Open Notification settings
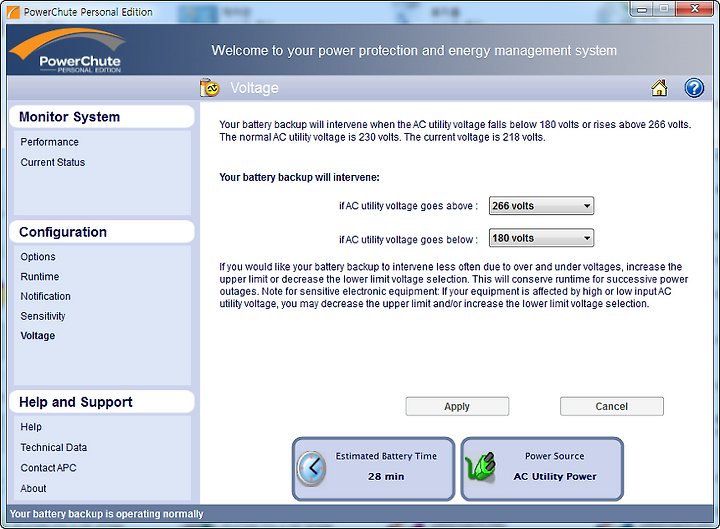The height and width of the screenshot is (529, 720). point(45,296)
